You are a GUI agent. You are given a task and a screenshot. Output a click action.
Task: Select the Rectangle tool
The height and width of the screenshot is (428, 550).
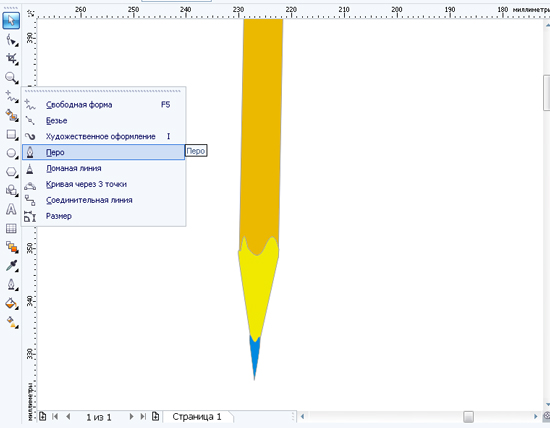[11, 134]
